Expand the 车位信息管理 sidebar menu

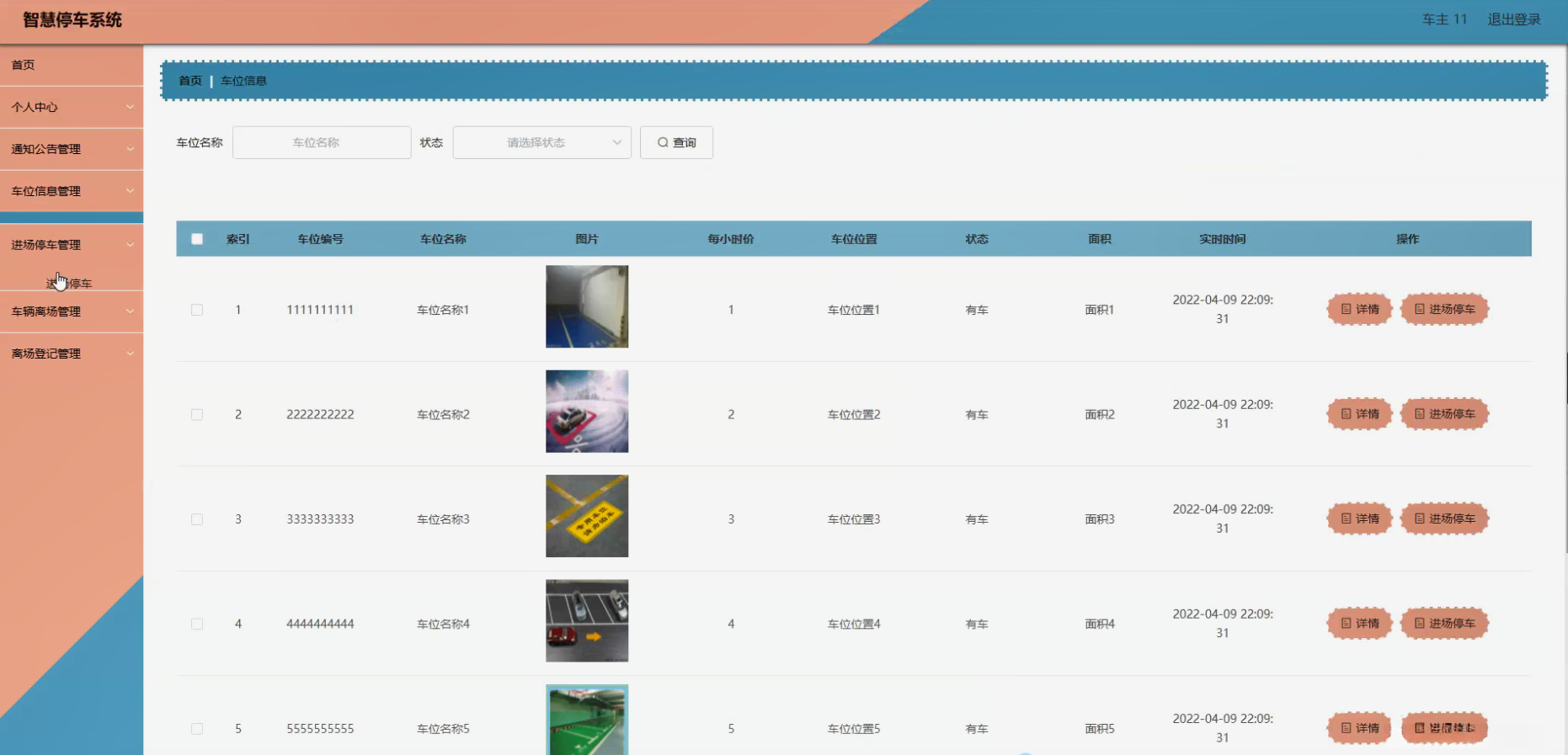[x=72, y=191]
